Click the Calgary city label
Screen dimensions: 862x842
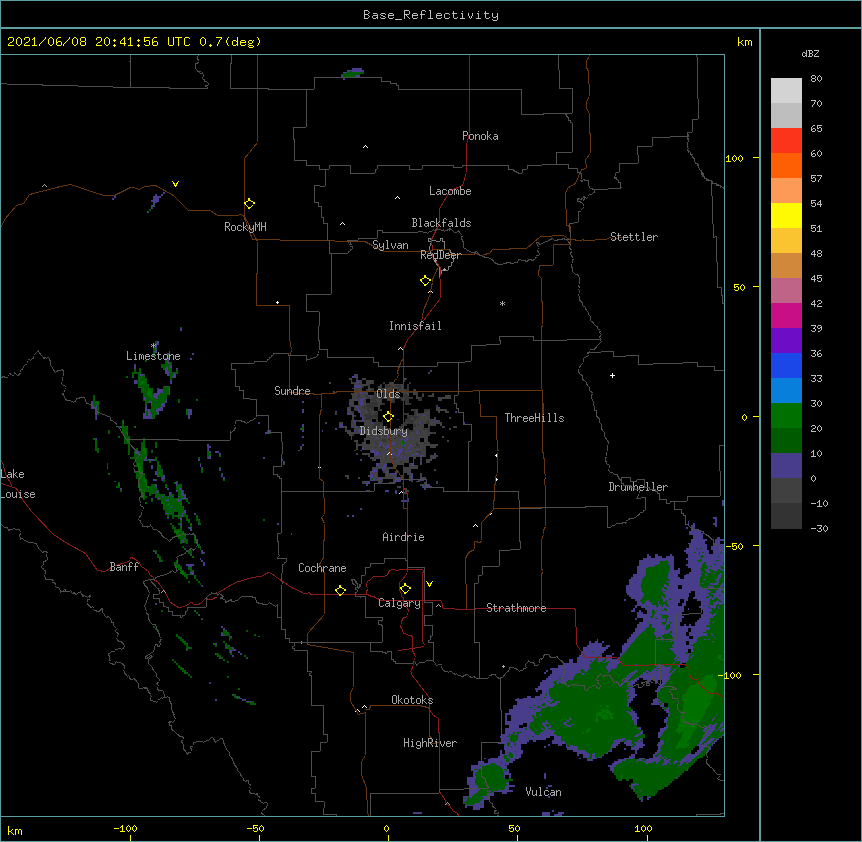tap(399, 603)
